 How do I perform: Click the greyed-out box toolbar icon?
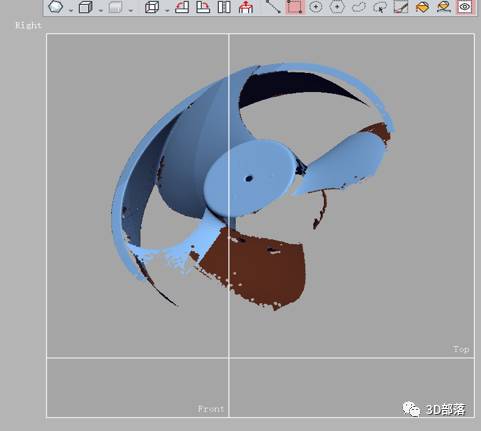(115, 7)
